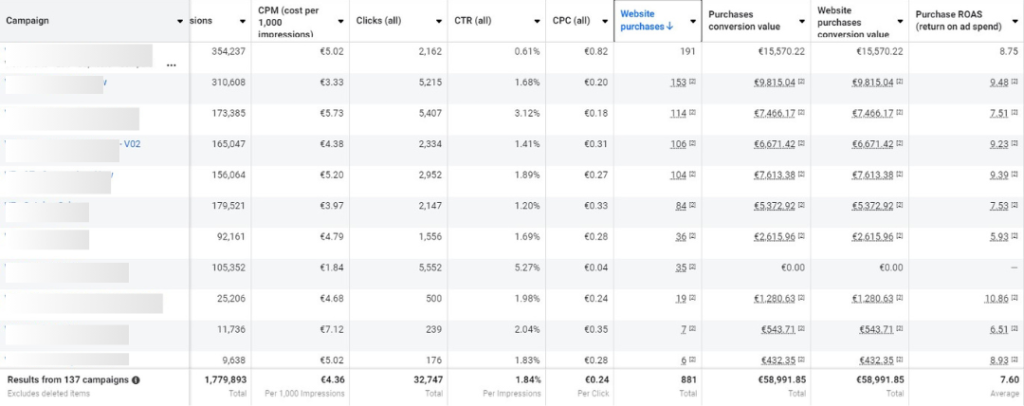This screenshot has height=406, width=1024.
Task: Open the CPC (all) column dropdown arrow
Action: tap(605, 22)
